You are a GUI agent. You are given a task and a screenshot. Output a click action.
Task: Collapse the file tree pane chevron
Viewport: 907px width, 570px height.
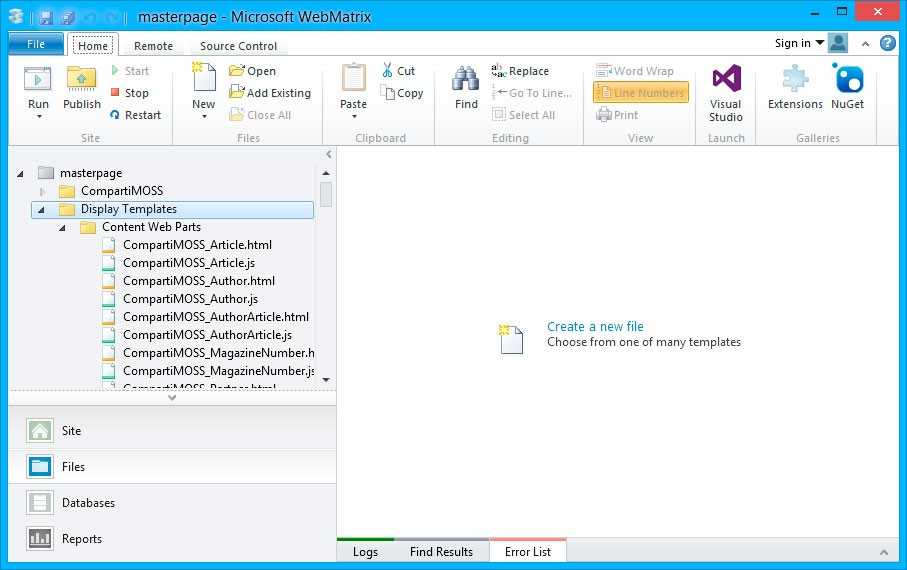coord(329,154)
